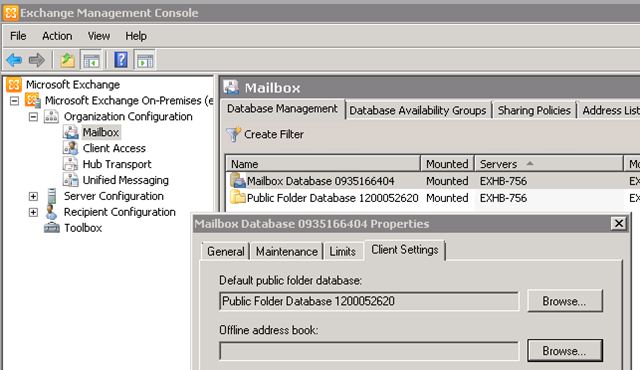This screenshot has height=370, width=640.
Task: Open the Help question-mark toolbar icon
Action: (121, 60)
